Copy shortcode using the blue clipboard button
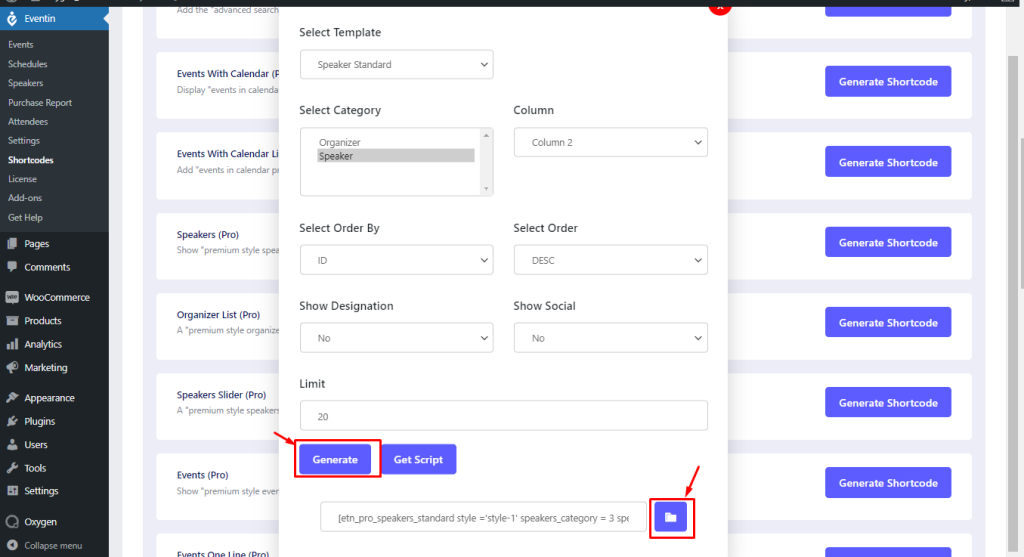The width and height of the screenshot is (1024, 557). [x=671, y=517]
